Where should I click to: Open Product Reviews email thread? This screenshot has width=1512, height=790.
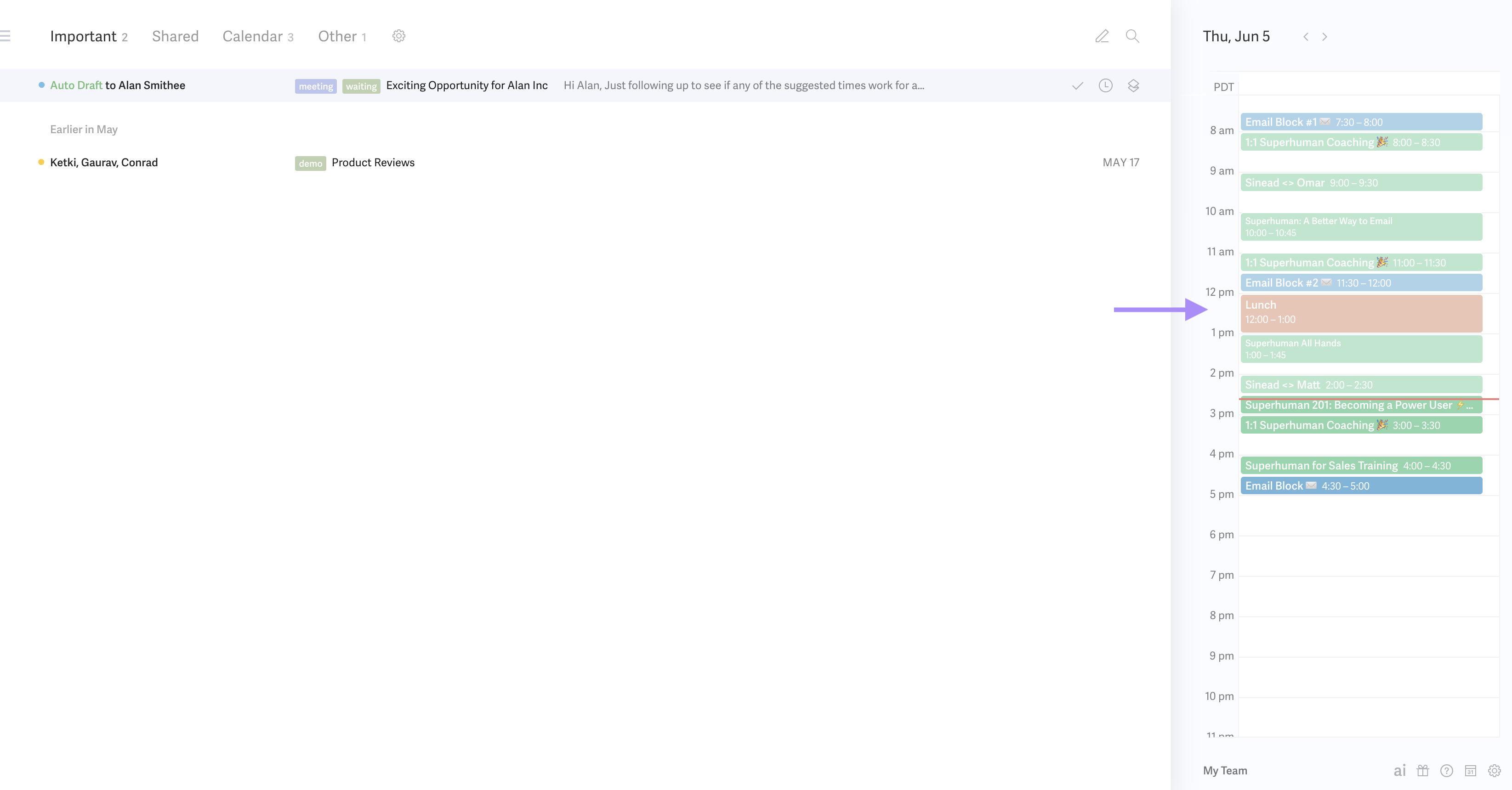(373, 163)
